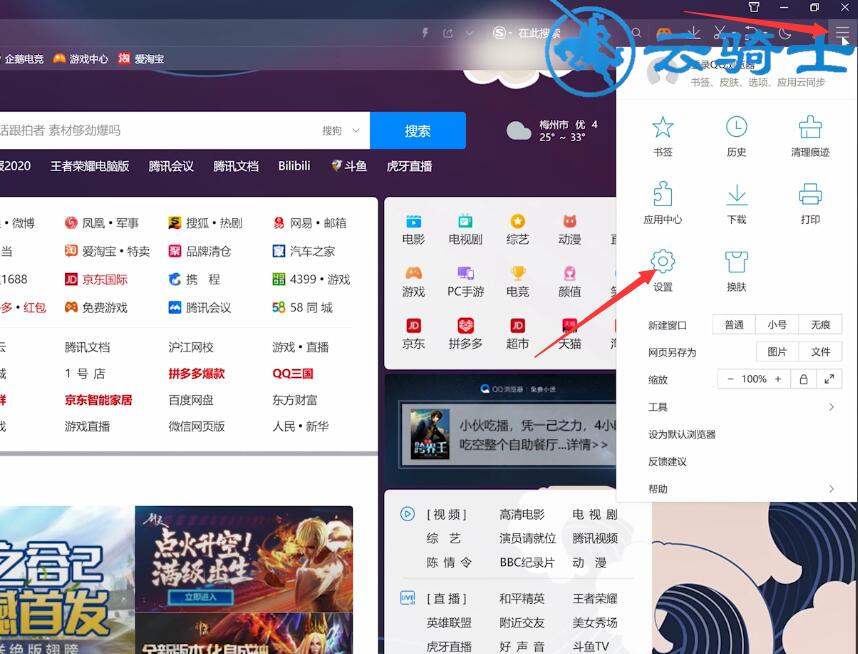Open the 应用中心 app center puzzle icon
The height and width of the screenshot is (654, 858).
pyautogui.click(x=663, y=194)
